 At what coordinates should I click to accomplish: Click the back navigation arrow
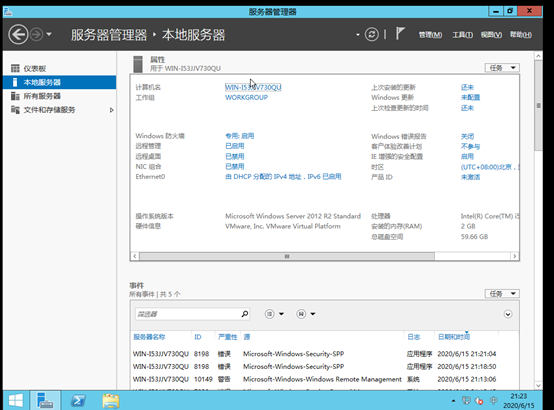[x=18, y=35]
